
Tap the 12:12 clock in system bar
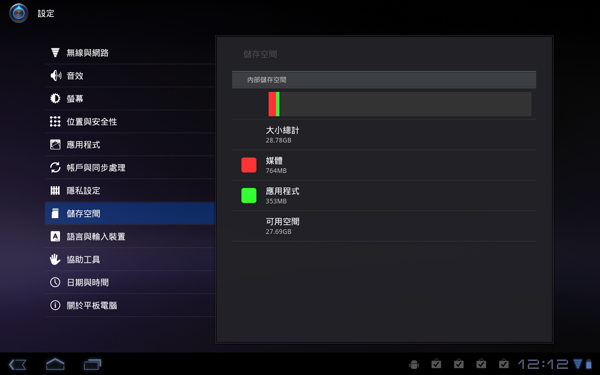click(543, 364)
